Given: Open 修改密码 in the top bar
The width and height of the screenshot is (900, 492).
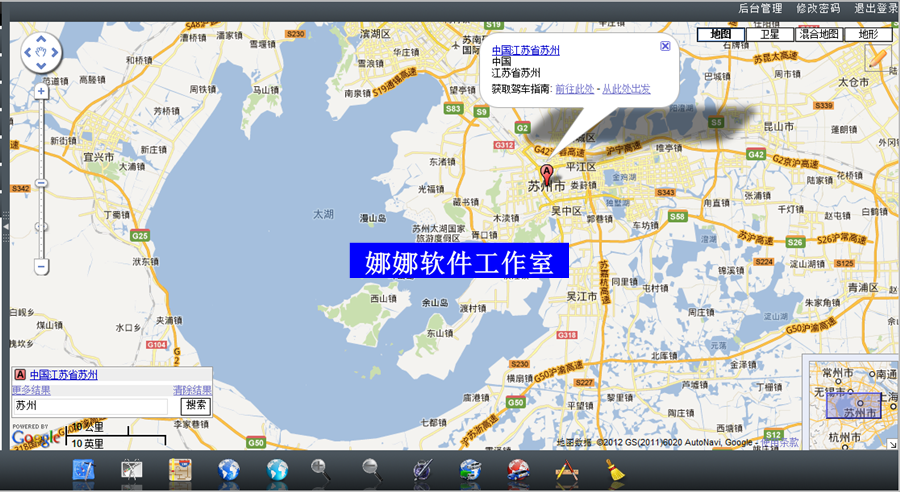Looking at the screenshot, I should pyautogui.click(x=818, y=8).
